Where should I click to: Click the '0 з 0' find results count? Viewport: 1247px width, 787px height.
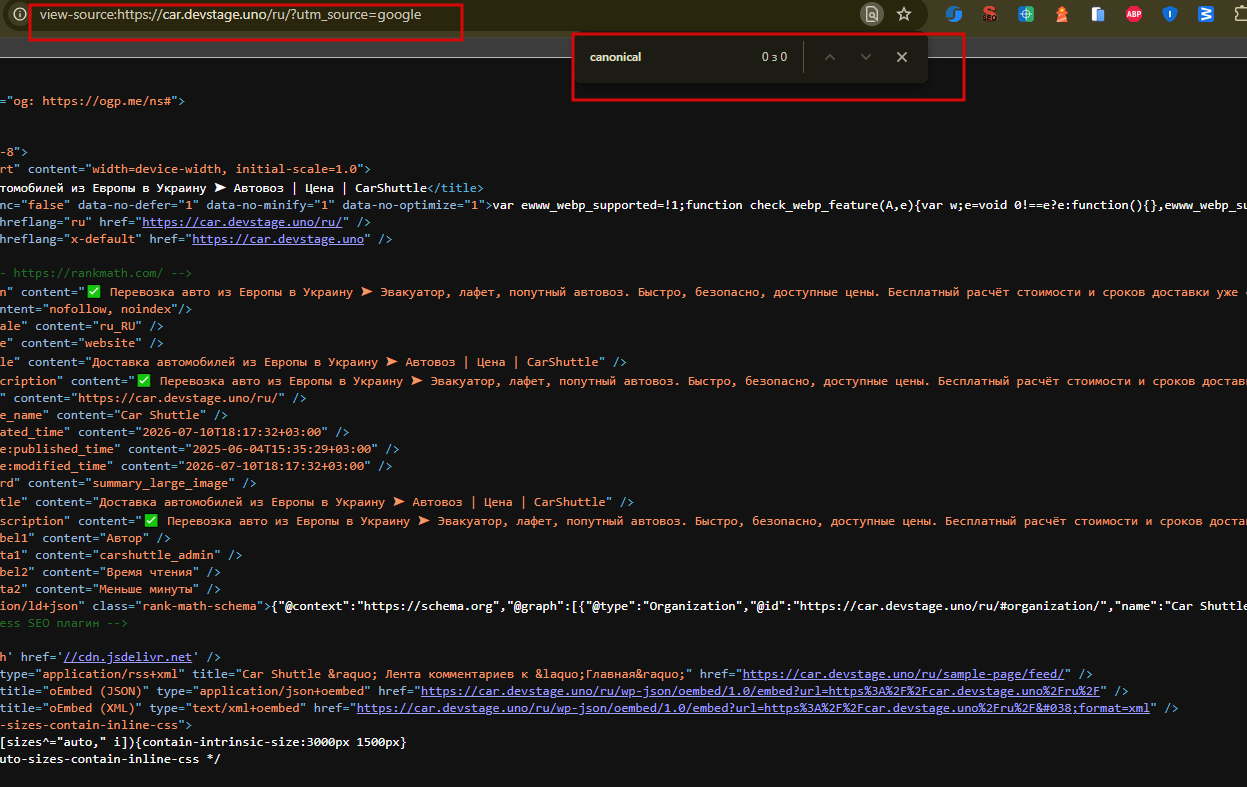774,57
